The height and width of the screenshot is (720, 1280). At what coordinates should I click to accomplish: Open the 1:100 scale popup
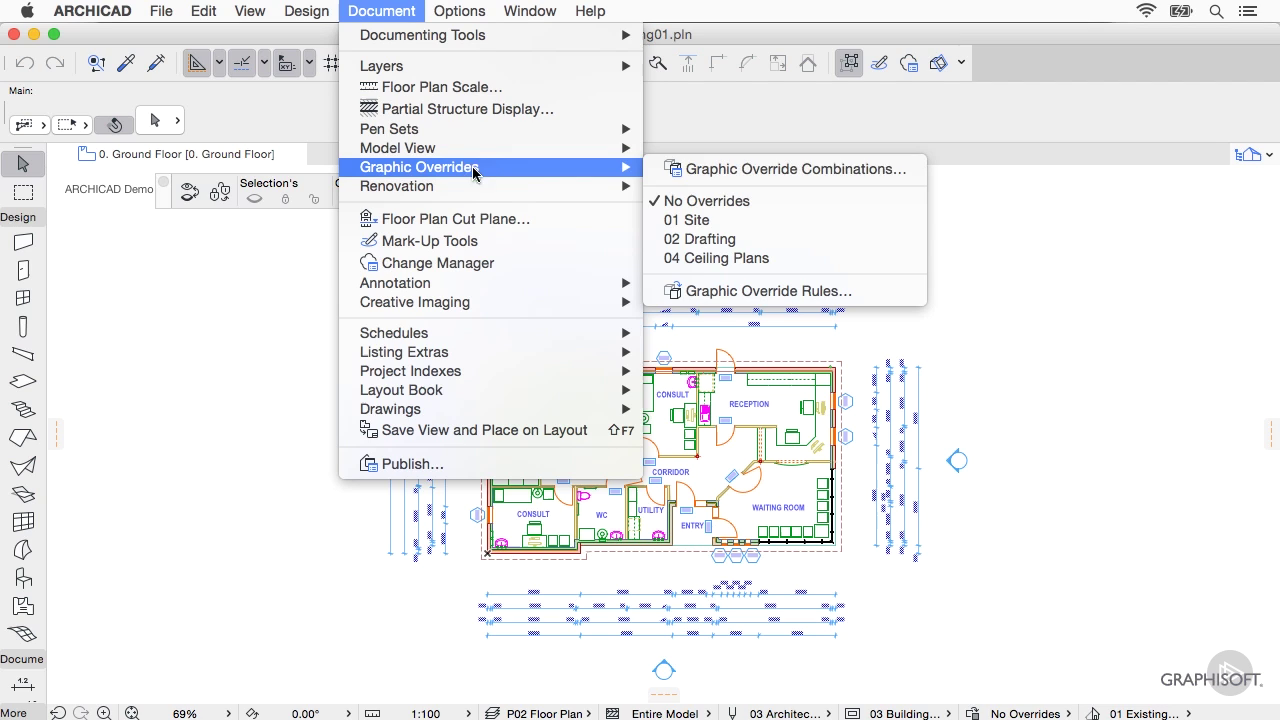[x=426, y=713]
